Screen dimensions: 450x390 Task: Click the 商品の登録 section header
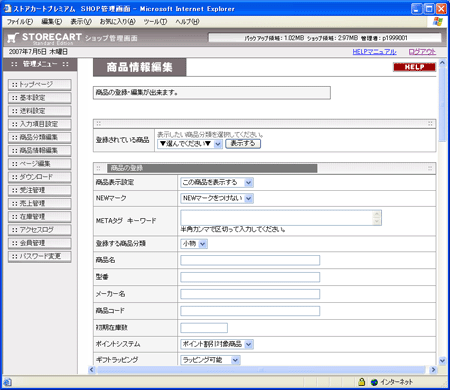(212, 168)
